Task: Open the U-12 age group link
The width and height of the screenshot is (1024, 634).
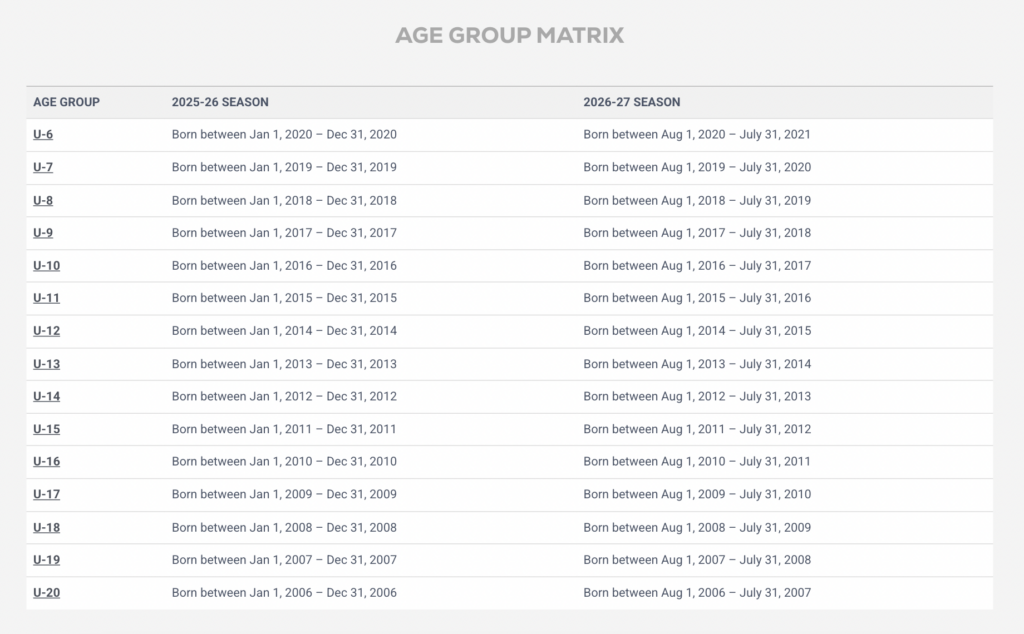Action: coord(46,331)
